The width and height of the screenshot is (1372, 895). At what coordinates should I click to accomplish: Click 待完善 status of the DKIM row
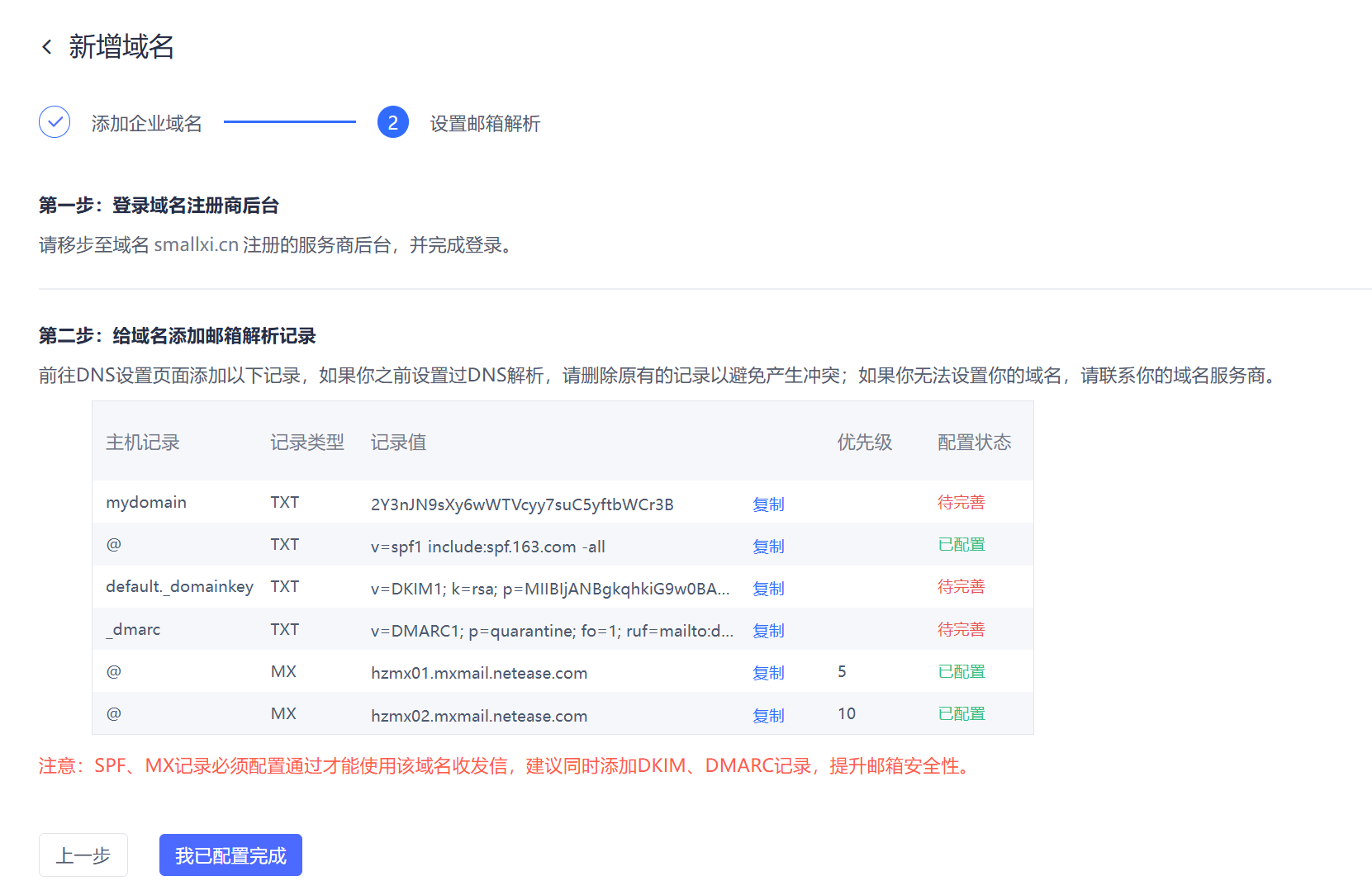click(x=961, y=586)
